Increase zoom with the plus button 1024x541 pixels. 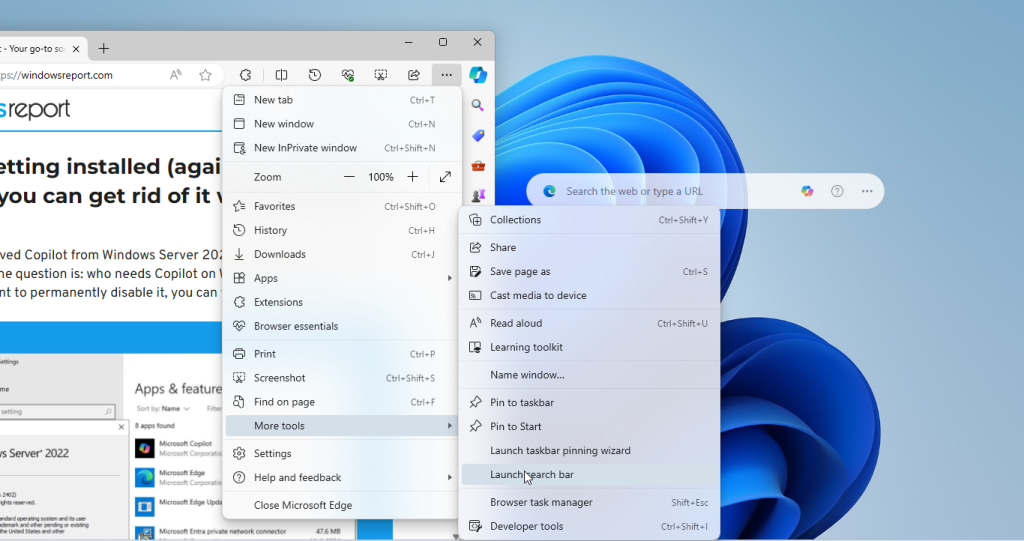coord(413,177)
